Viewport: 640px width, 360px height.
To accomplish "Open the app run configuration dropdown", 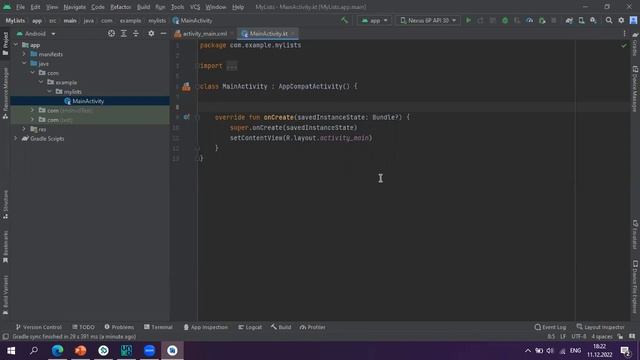I will click(374, 20).
